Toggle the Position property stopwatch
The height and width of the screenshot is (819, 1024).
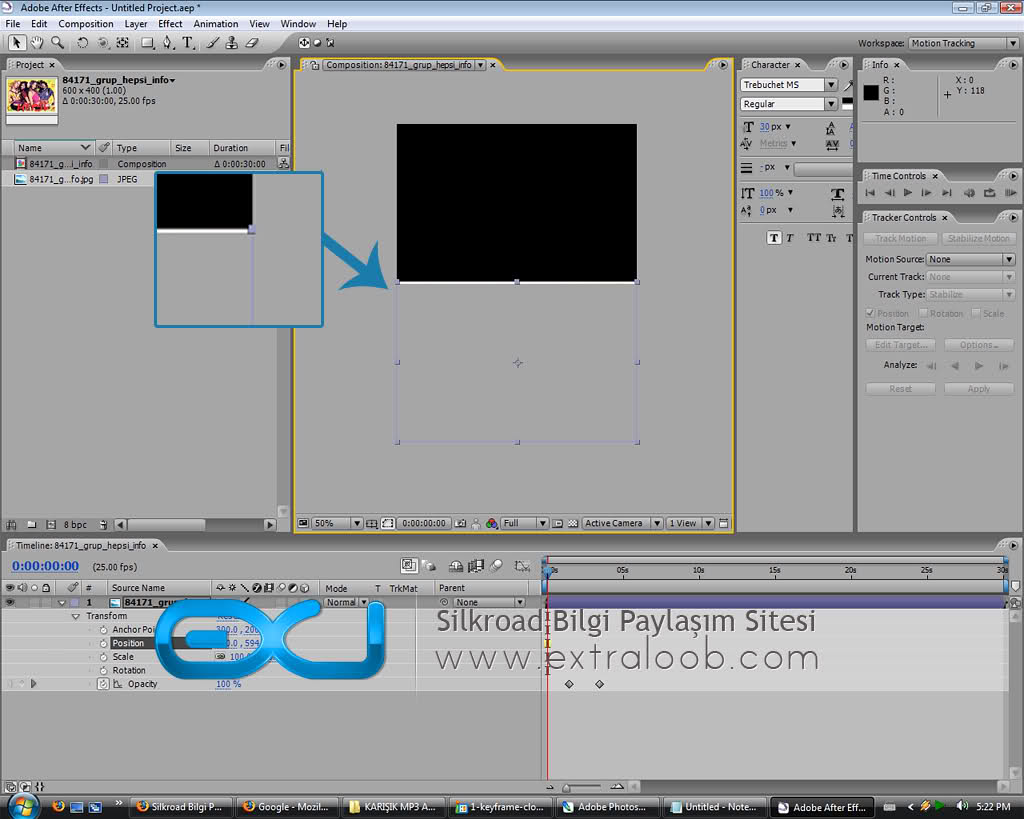point(103,643)
